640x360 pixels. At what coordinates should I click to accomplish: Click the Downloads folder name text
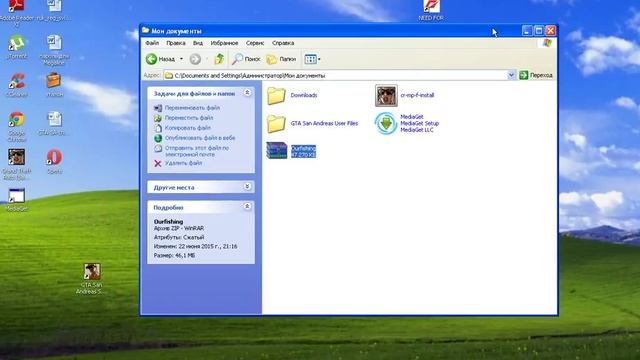pos(304,95)
